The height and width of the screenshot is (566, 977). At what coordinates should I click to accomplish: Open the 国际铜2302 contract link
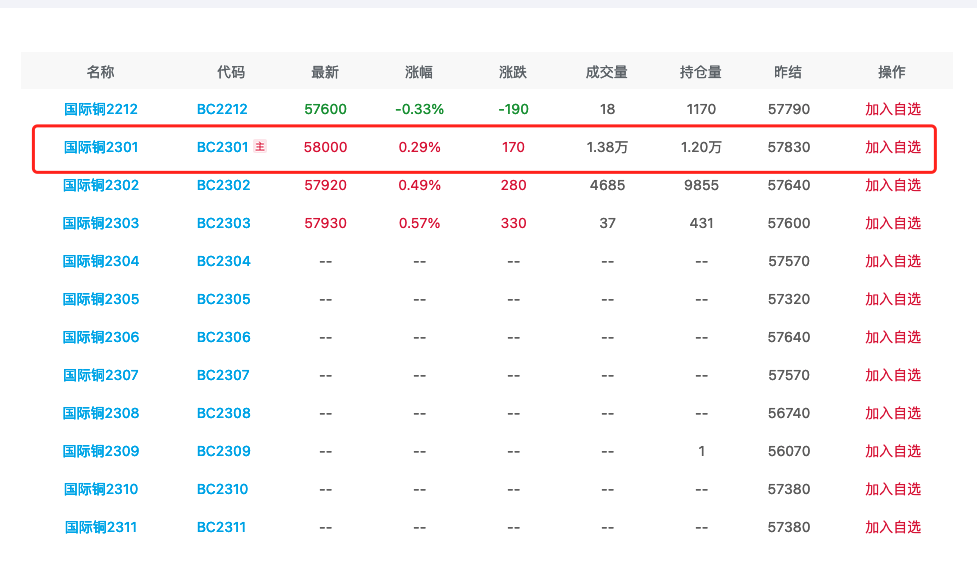pos(101,185)
